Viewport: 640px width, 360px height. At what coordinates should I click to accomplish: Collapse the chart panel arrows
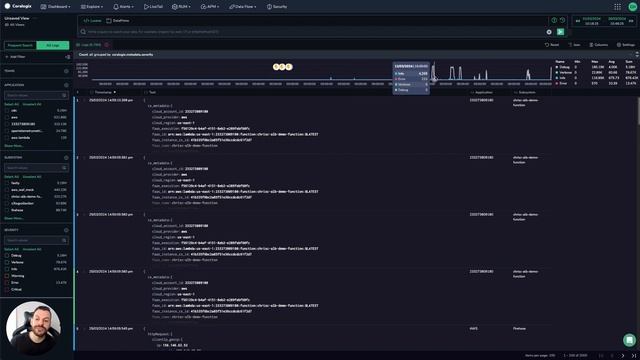[637, 54]
